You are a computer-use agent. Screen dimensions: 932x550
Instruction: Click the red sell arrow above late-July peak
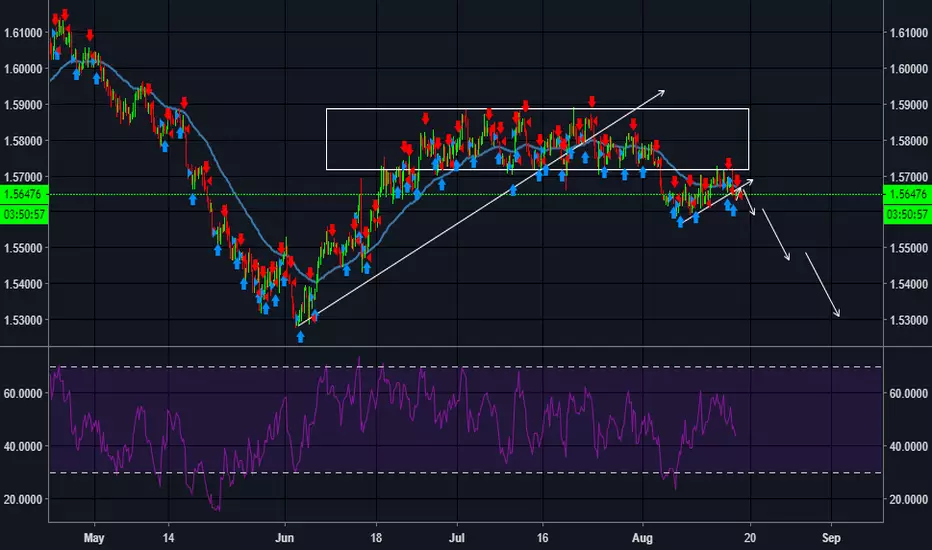coord(592,102)
